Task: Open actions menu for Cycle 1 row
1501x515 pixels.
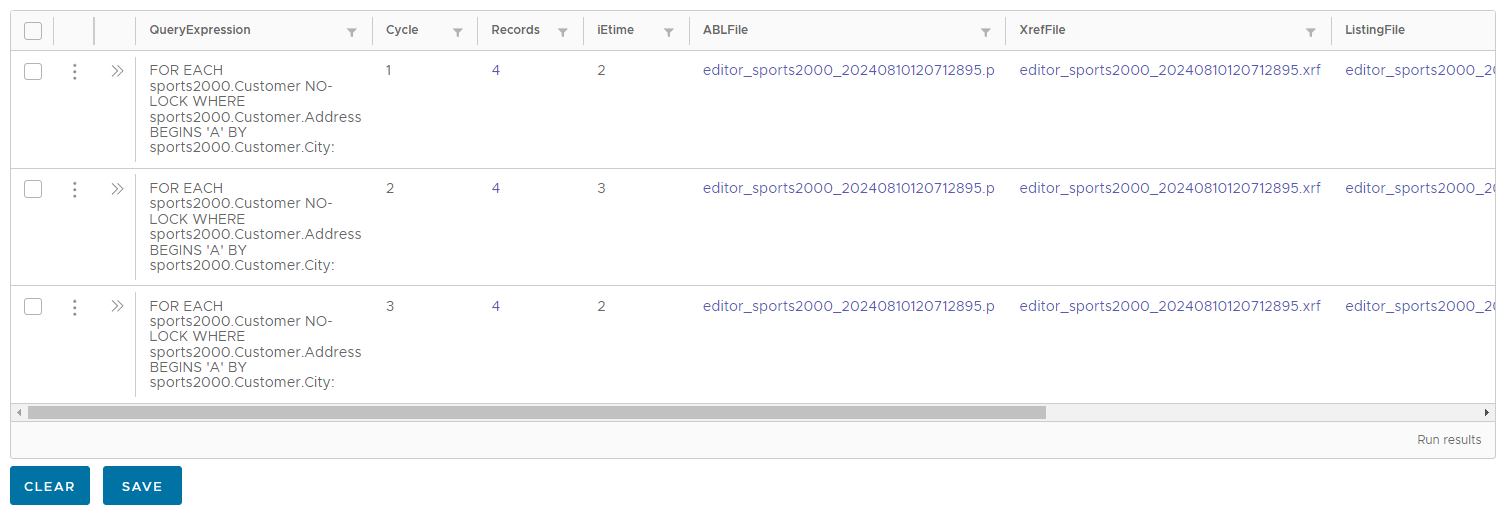Action: click(74, 72)
